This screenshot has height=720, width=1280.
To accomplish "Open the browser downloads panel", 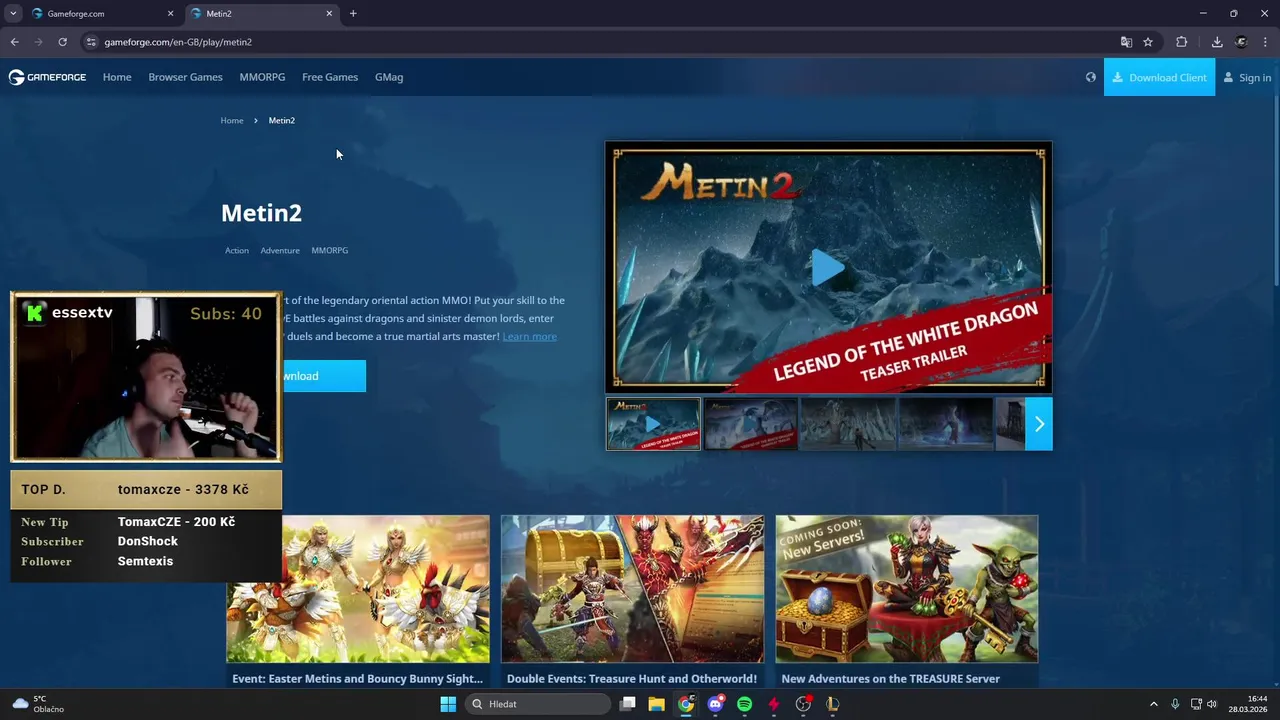I will click(x=1217, y=42).
